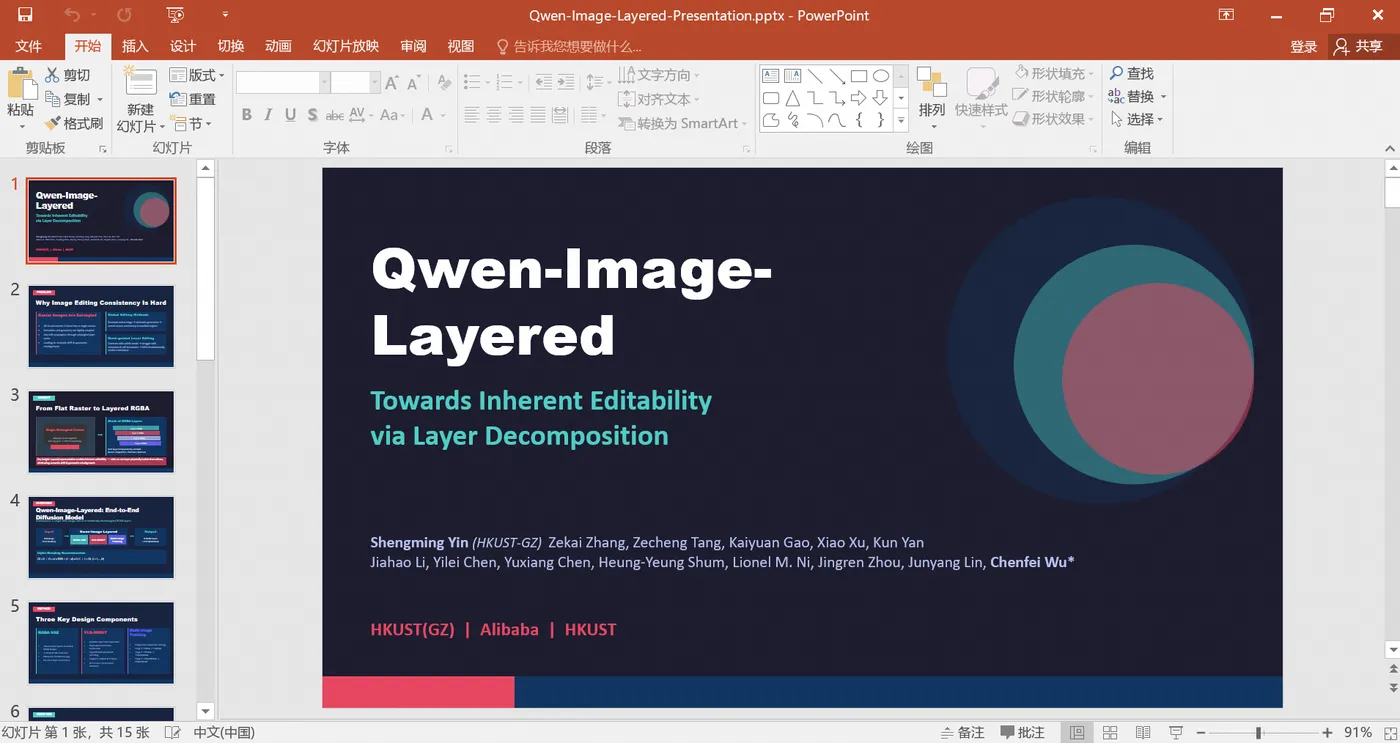Select the Right Arrow shape in gallery
Image resolution: width=1400 pixels, height=743 pixels.
pyautogui.click(x=859, y=98)
